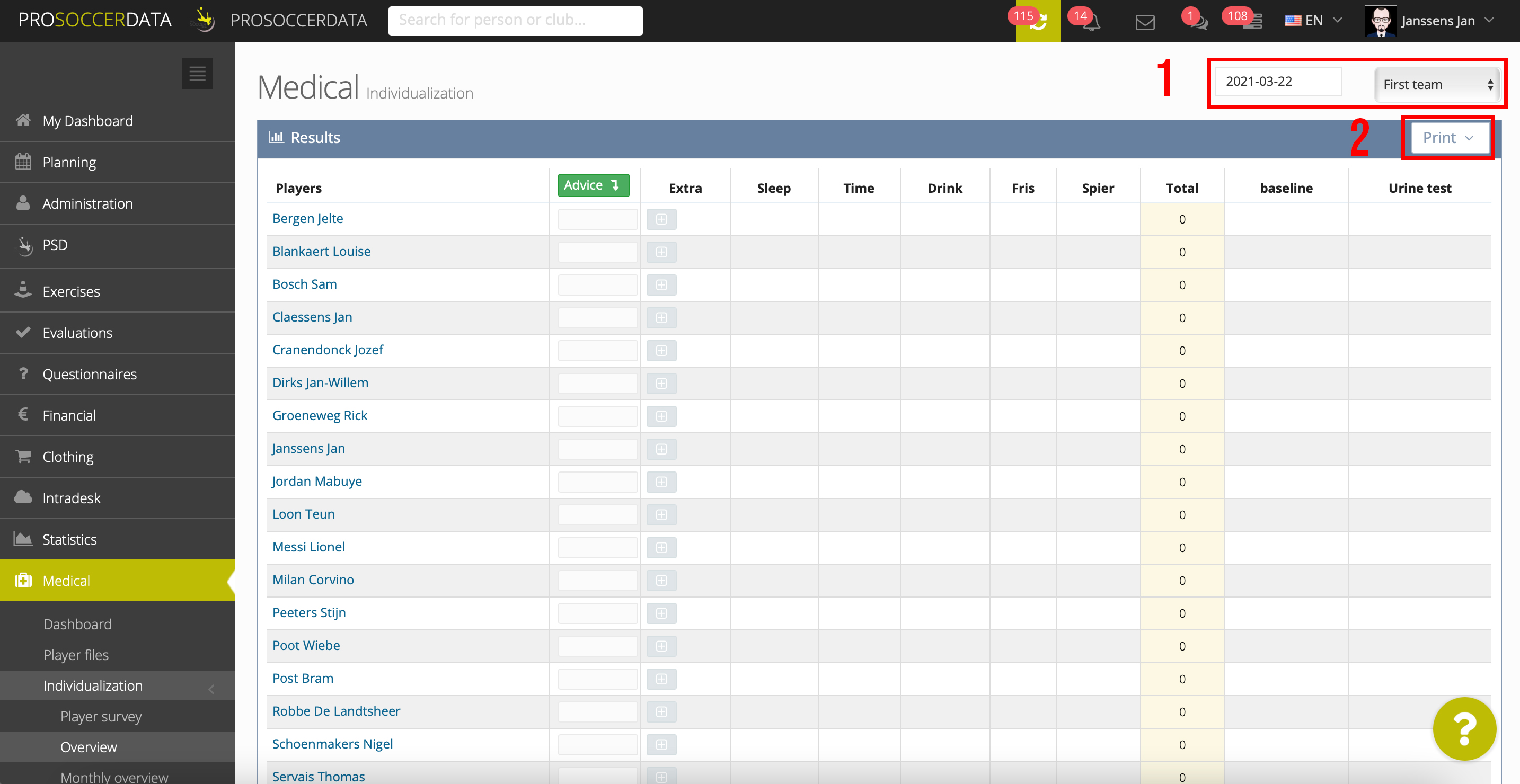Image resolution: width=1520 pixels, height=784 pixels.
Task: Click the extra plus icon for Post Bram
Action: pyautogui.click(x=661, y=680)
